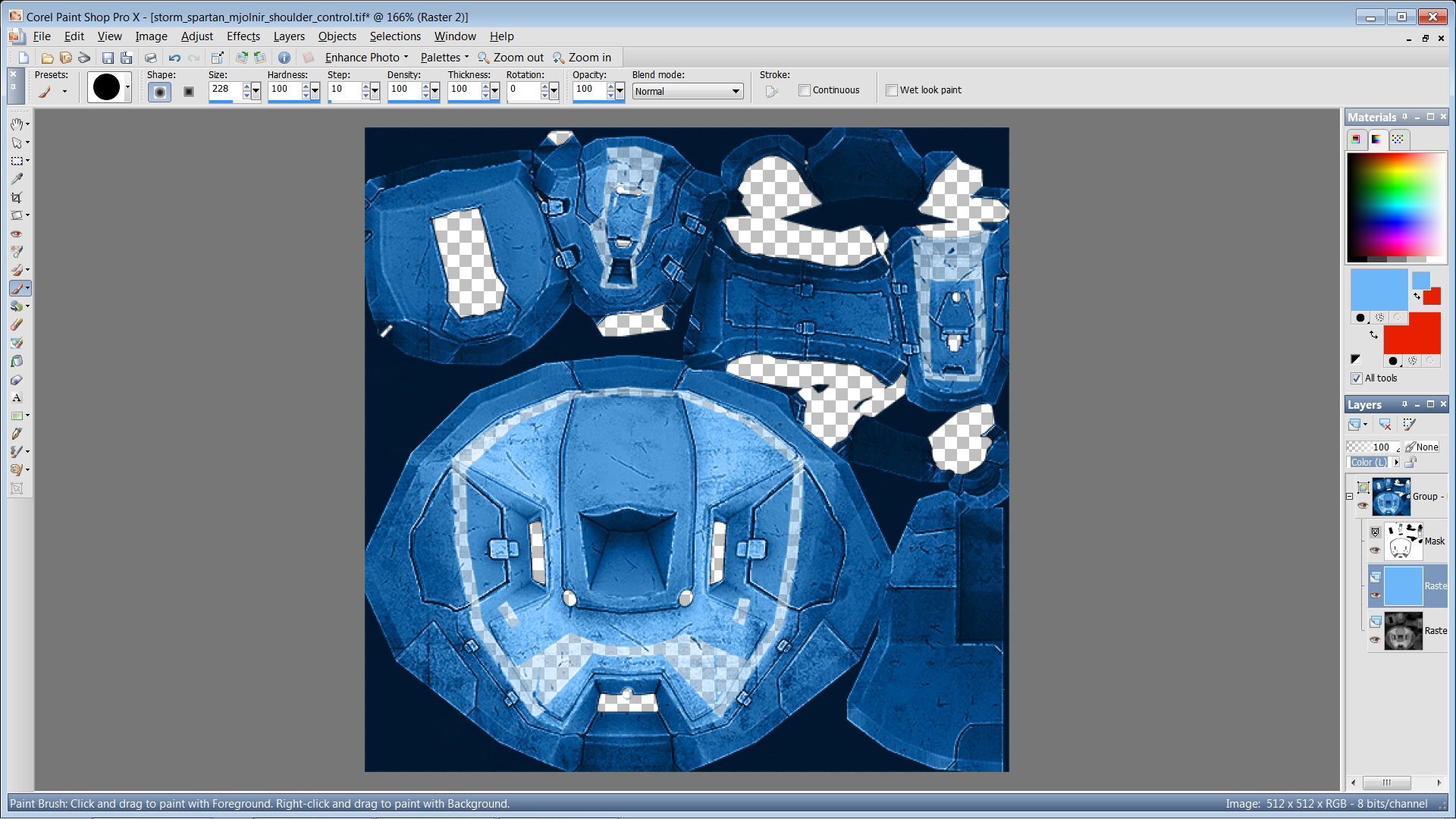Select the Pick arrow tool
The width and height of the screenshot is (1456, 819).
[17, 143]
